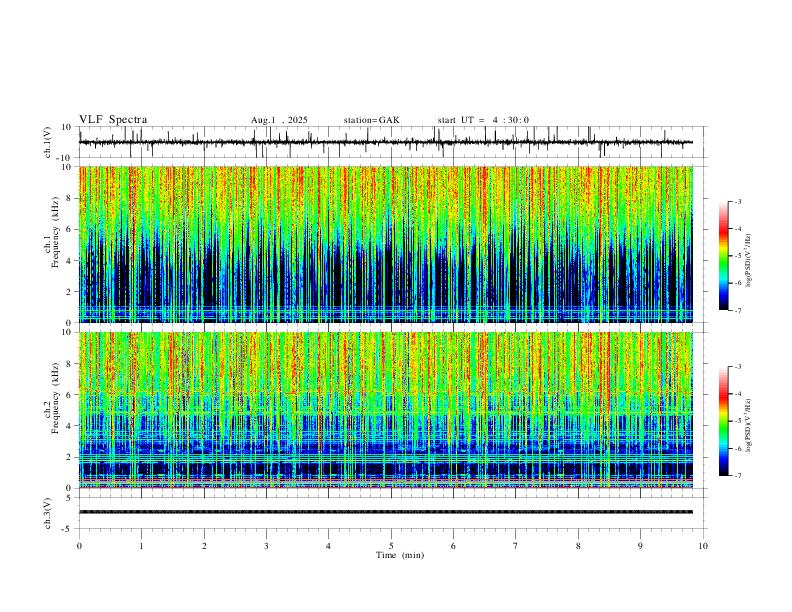The width and height of the screenshot is (792, 612).
Task: Click the log(PSD) label beside ch.2 color bar
Action: click(x=749, y=426)
